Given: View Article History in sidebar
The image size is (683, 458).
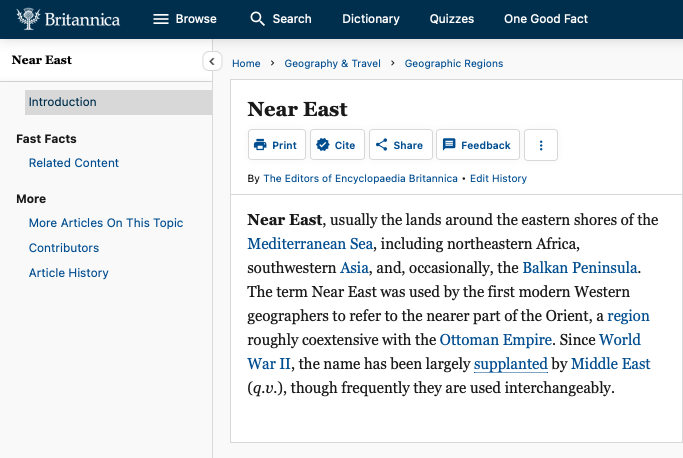Looking at the screenshot, I should coord(69,273).
